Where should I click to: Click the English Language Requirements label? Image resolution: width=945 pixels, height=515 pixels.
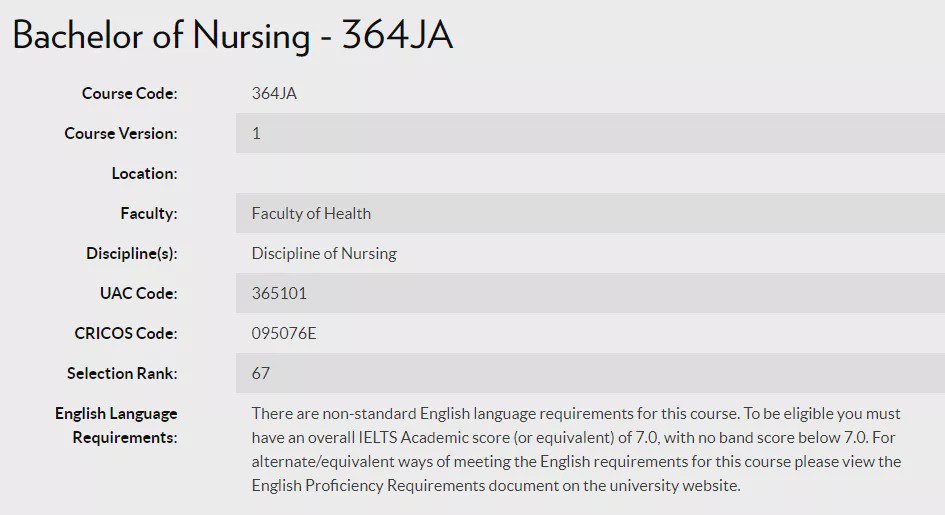[x=116, y=425]
